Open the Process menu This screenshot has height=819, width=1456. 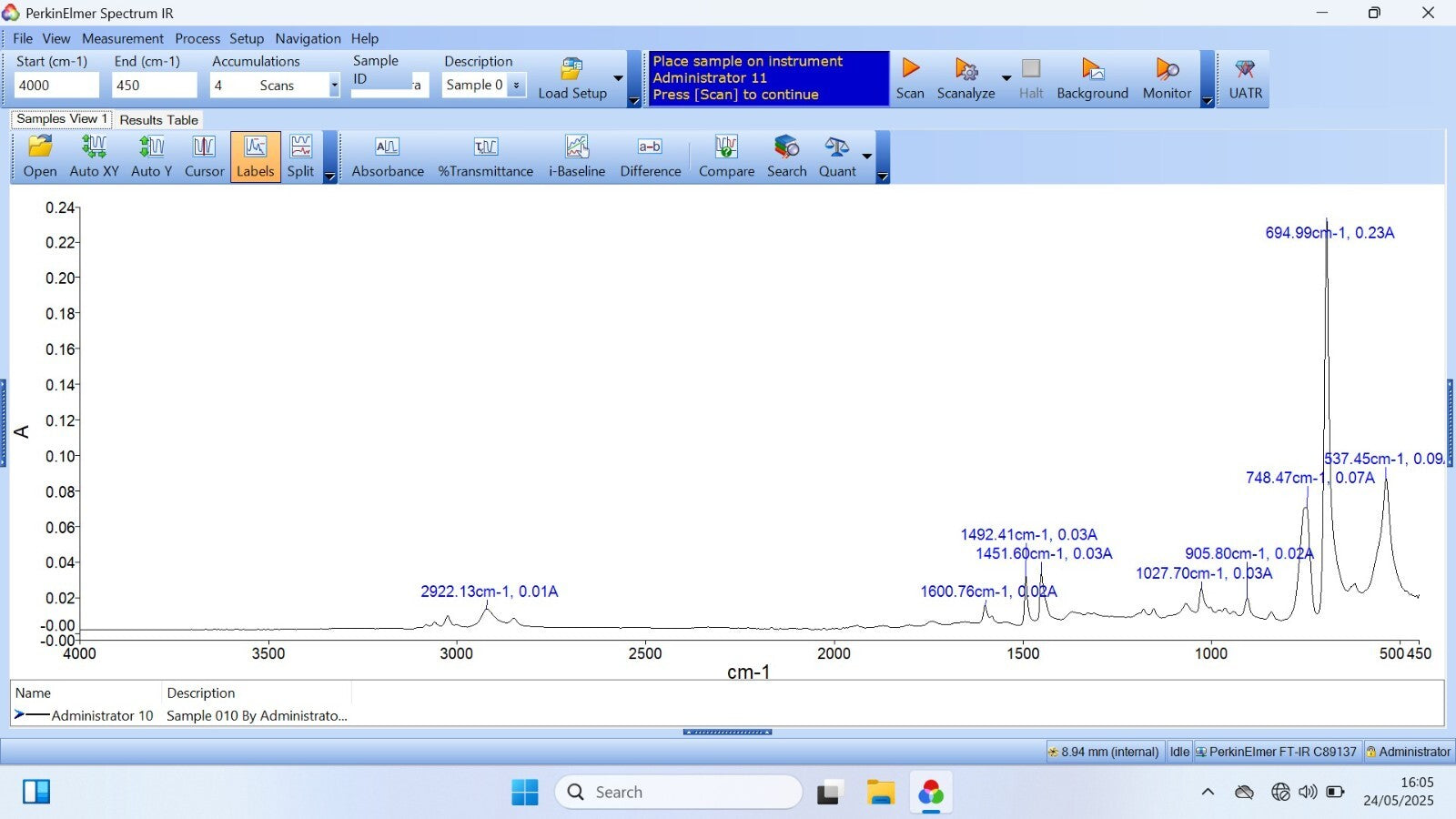coord(197,38)
